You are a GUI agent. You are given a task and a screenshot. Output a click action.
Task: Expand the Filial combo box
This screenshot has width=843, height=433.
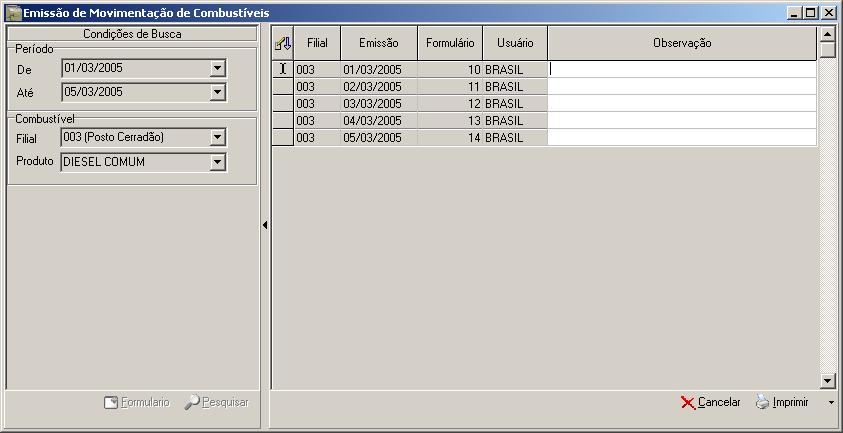tap(217, 137)
